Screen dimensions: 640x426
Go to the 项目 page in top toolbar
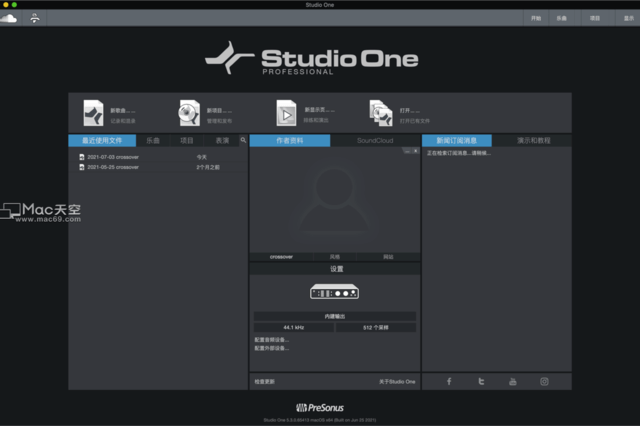pos(595,18)
